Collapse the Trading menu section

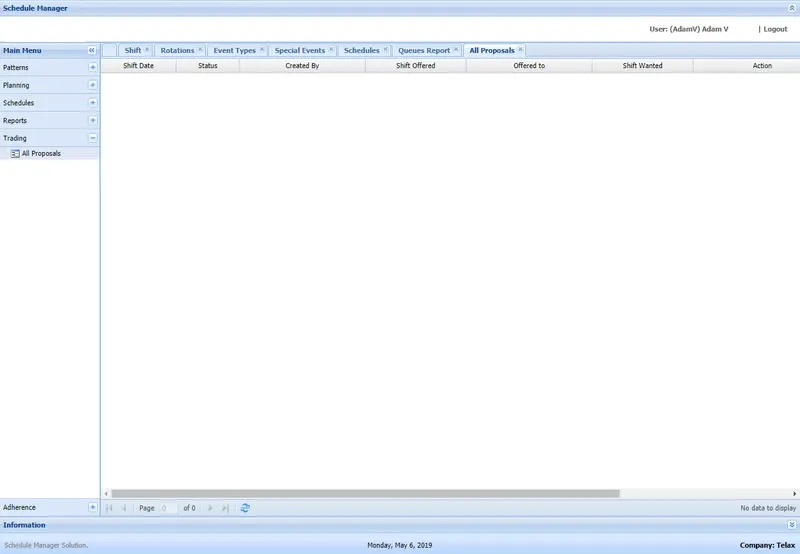pyautogui.click(x=92, y=138)
